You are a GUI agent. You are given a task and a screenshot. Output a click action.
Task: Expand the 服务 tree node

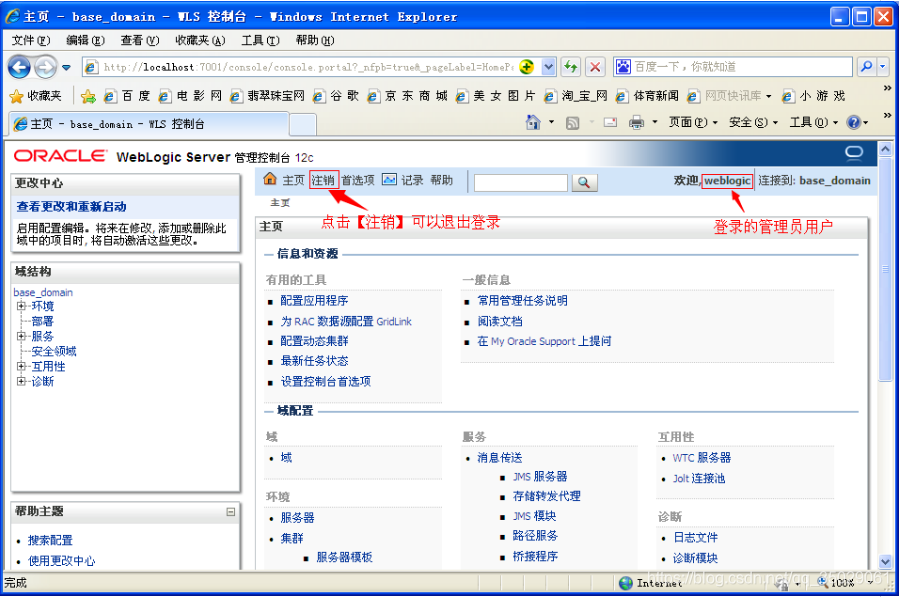[x=21, y=336]
